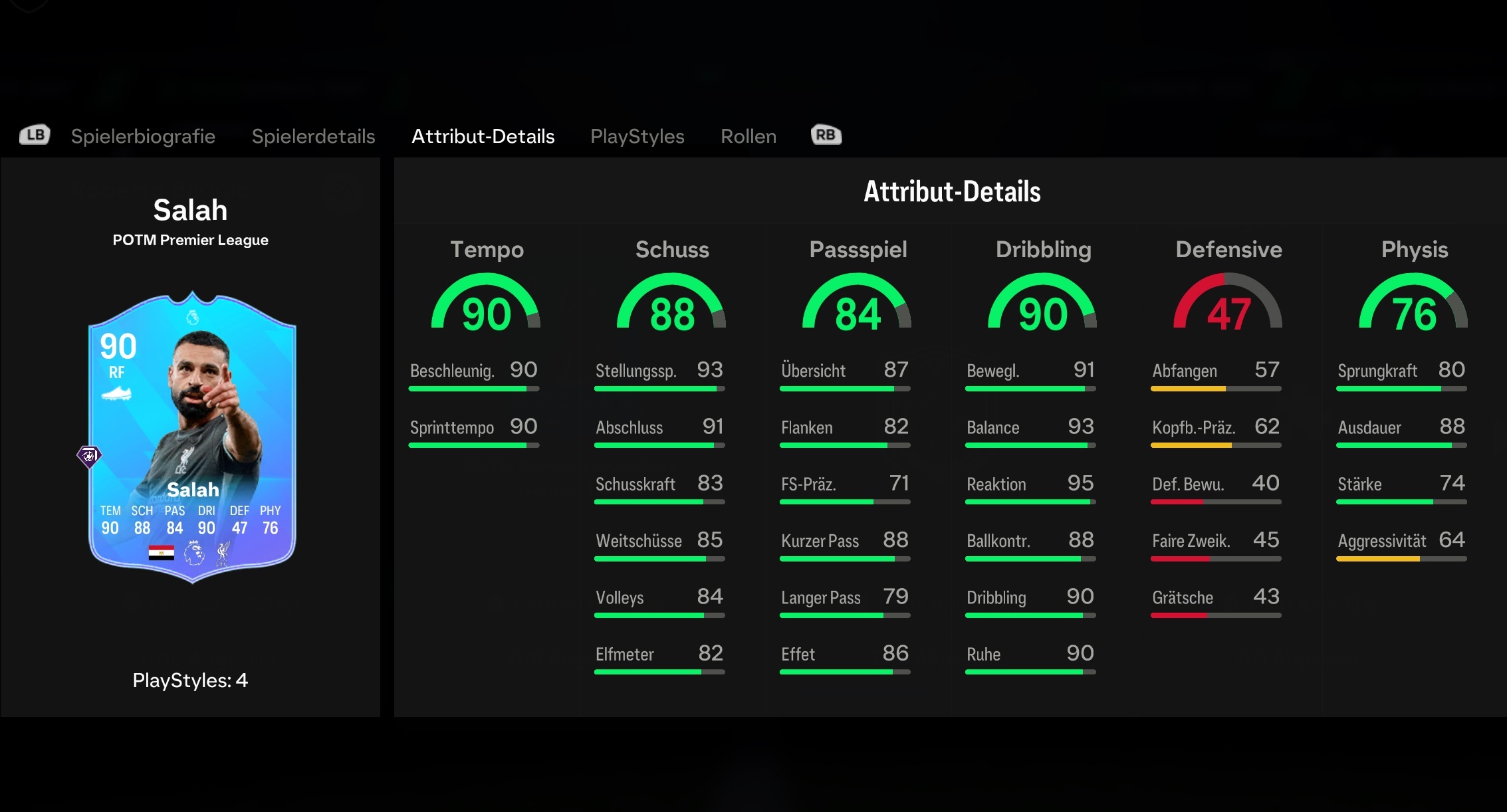The height and width of the screenshot is (812, 1507).
Task: Click the Premier League emblem at the card top
Action: point(192,318)
